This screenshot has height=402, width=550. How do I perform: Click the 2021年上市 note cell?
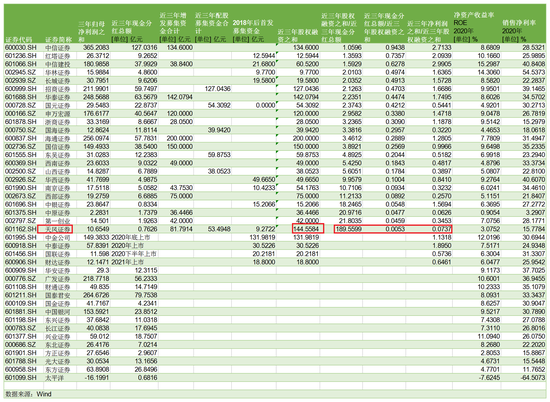(x=128, y=262)
